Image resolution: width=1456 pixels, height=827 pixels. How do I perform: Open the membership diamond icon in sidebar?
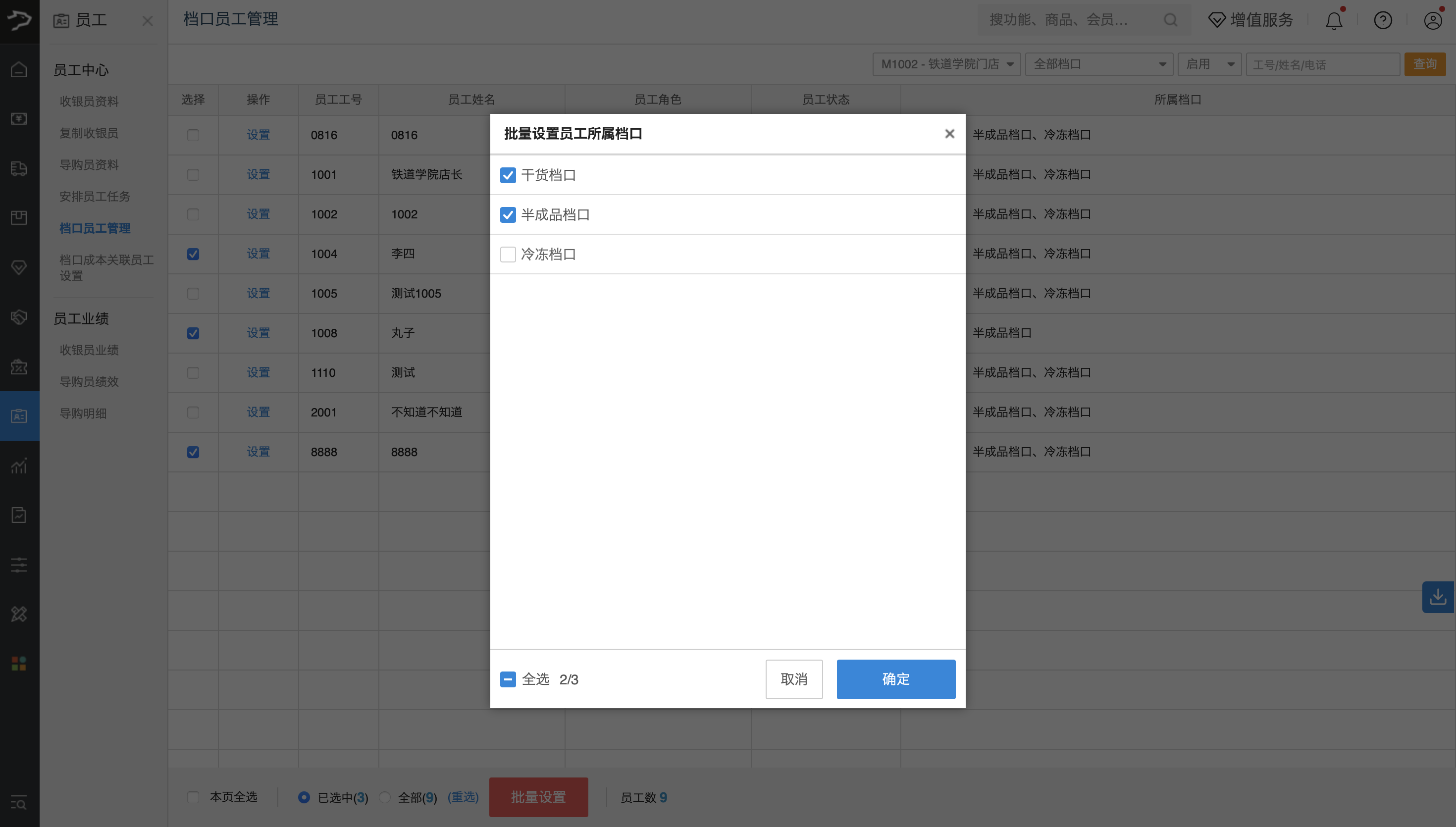19,267
